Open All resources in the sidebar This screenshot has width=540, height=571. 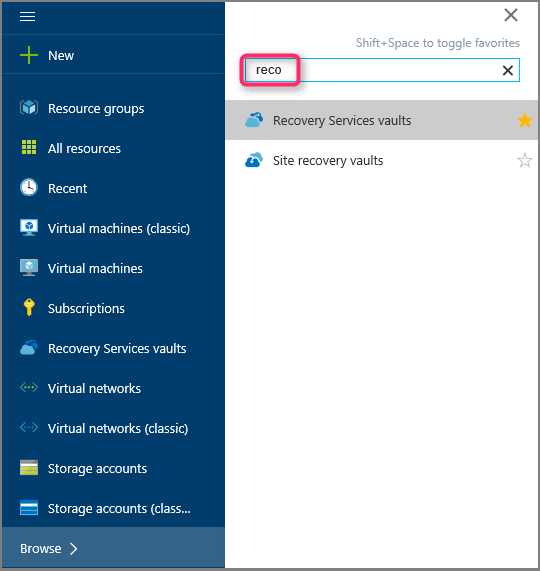(x=113, y=148)
